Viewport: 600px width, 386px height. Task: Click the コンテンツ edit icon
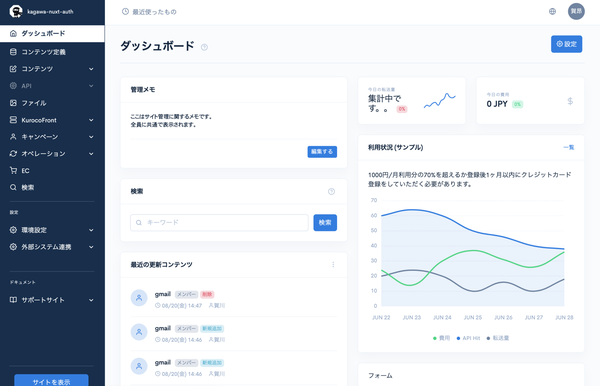coord(13,69)
